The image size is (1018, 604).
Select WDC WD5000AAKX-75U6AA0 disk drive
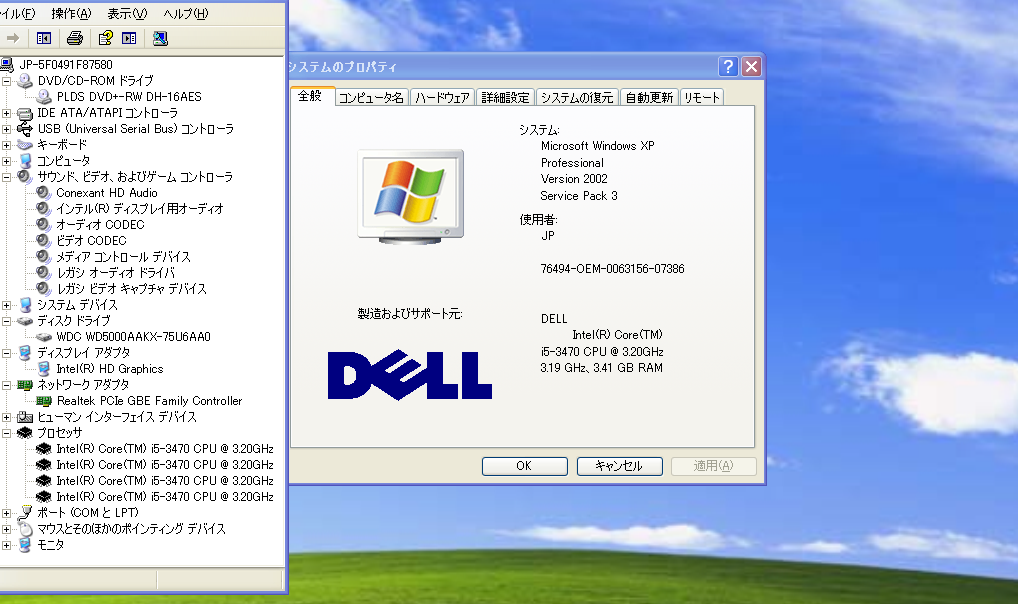click(x=133, y=337)
